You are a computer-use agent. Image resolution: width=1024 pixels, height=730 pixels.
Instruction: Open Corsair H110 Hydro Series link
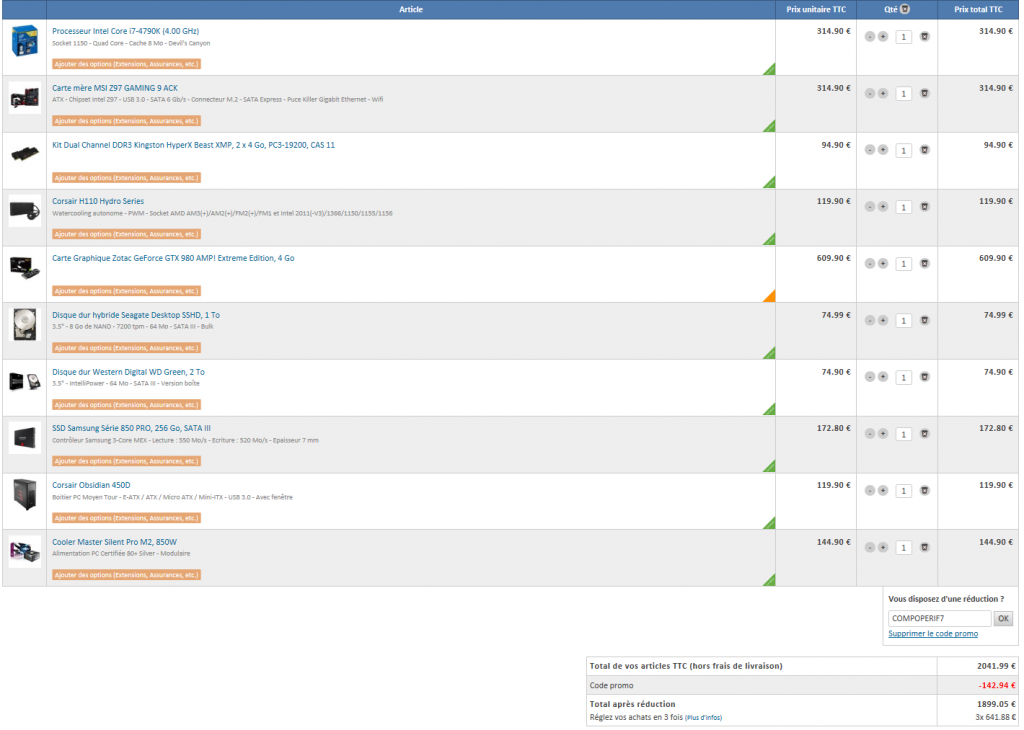tap(98, 201)
